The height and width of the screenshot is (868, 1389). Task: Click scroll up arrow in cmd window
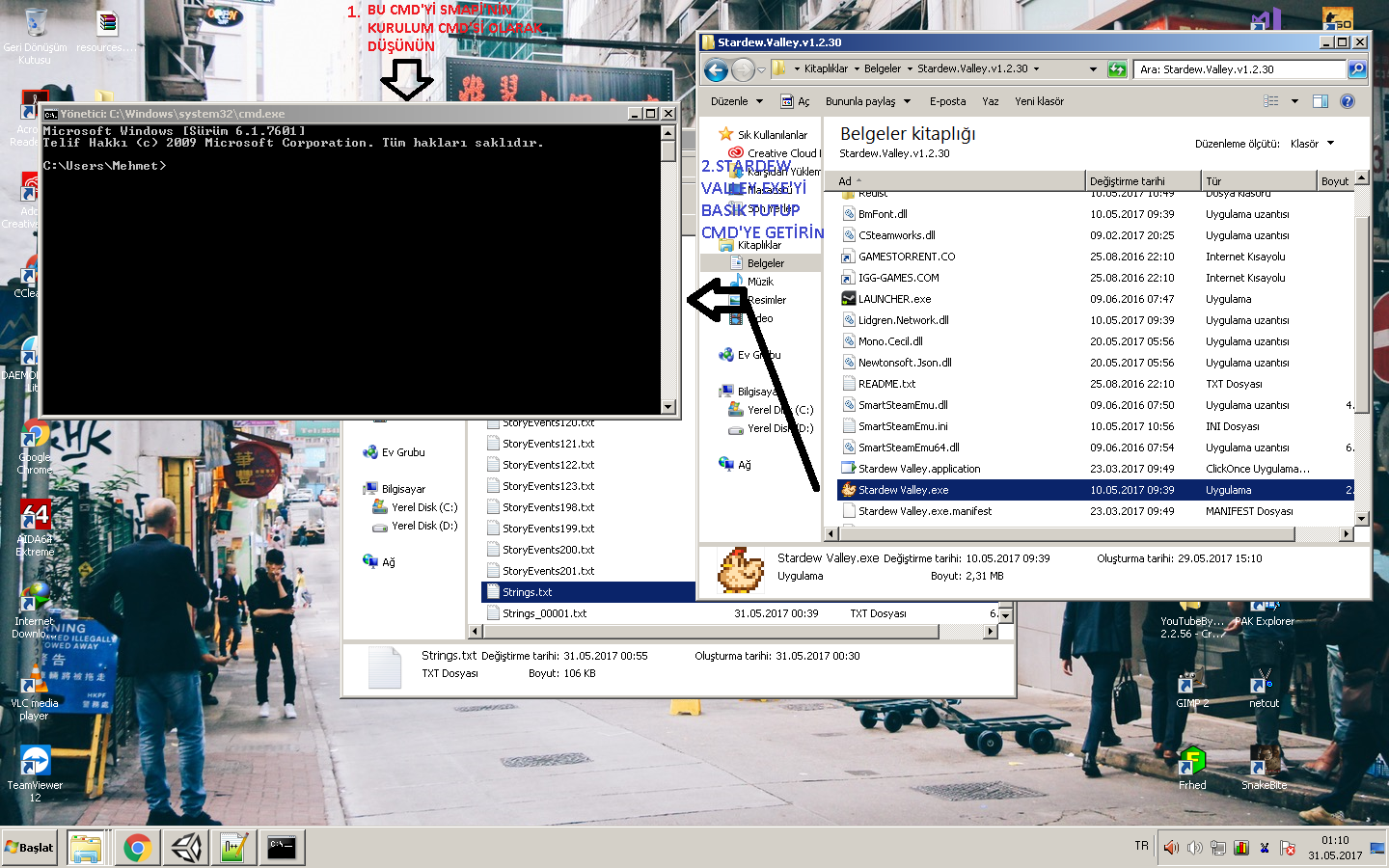click(x=668, y=132)
